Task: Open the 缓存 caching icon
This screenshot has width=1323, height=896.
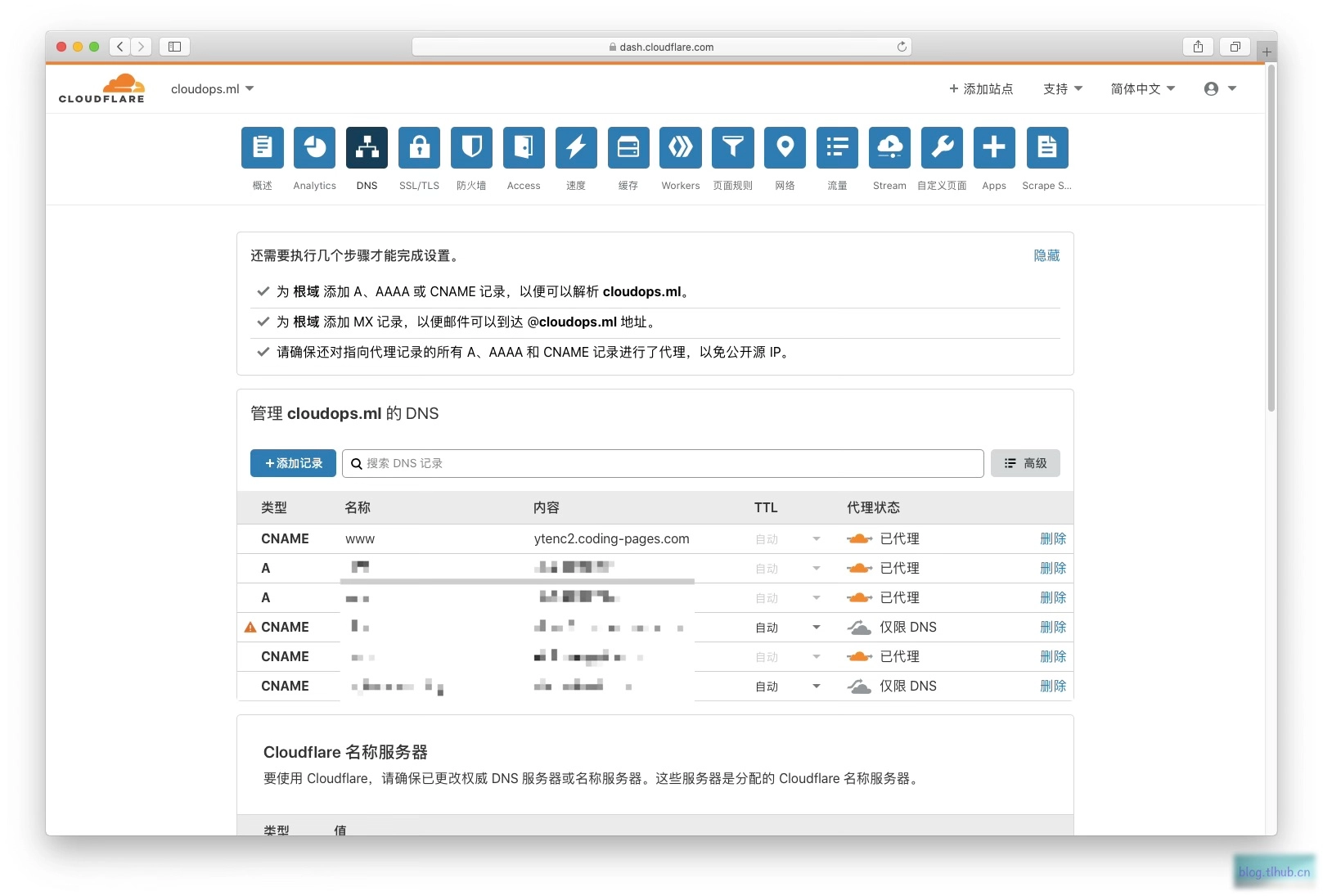Action: [x=628, y=147]
